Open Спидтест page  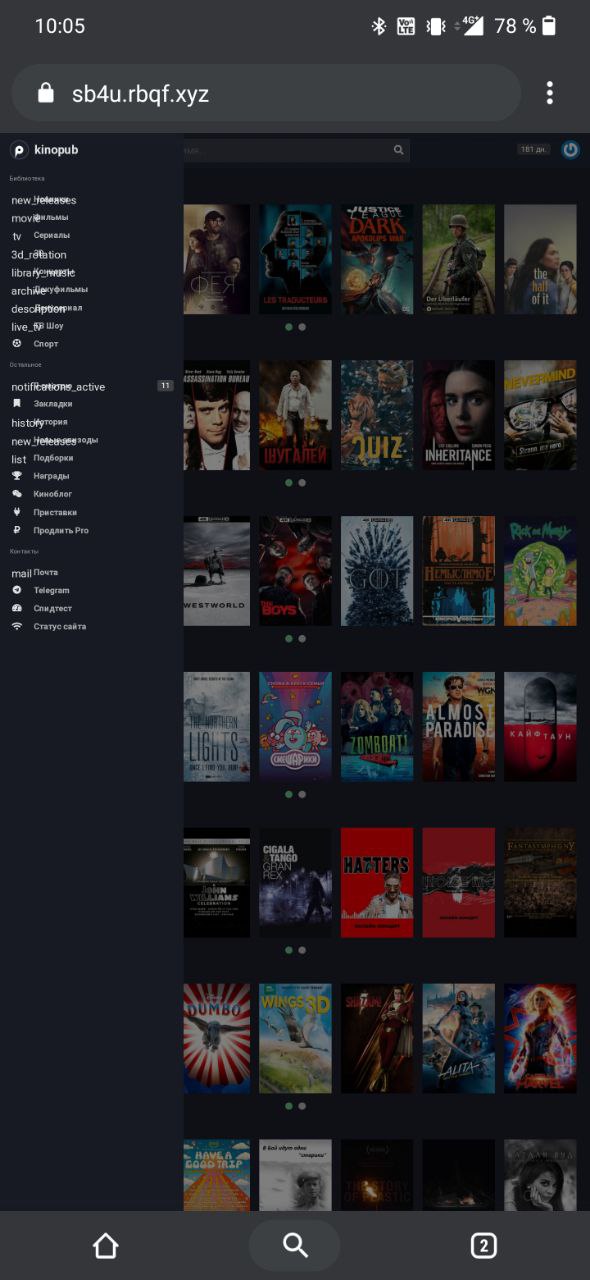click(x=53, y=608)
